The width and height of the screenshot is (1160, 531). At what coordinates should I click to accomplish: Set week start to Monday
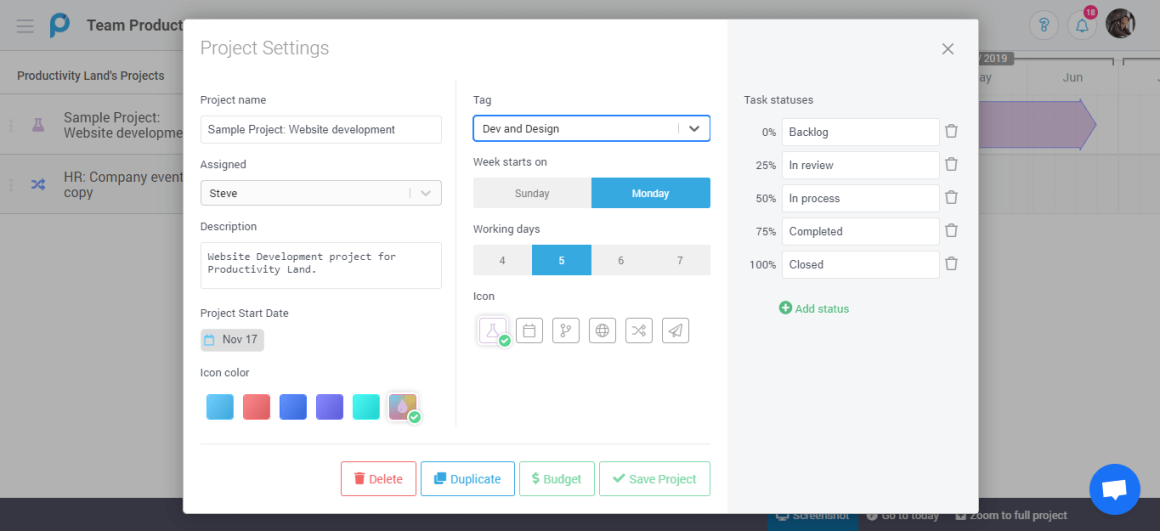pos(650,193)
